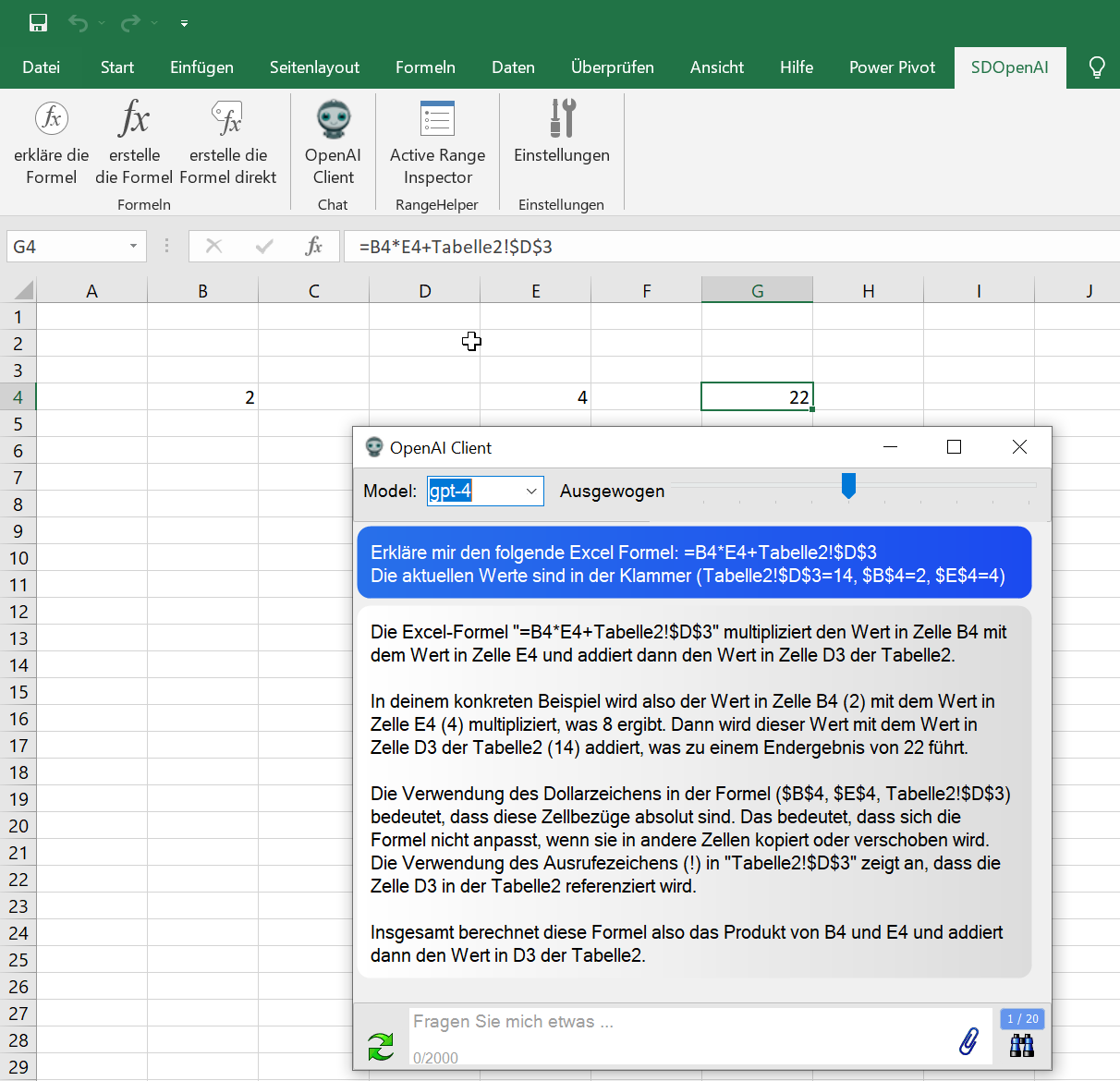Minimize the OpenAI Client window
Viewport: 1120px width, 1081px height.
(891, 447)
